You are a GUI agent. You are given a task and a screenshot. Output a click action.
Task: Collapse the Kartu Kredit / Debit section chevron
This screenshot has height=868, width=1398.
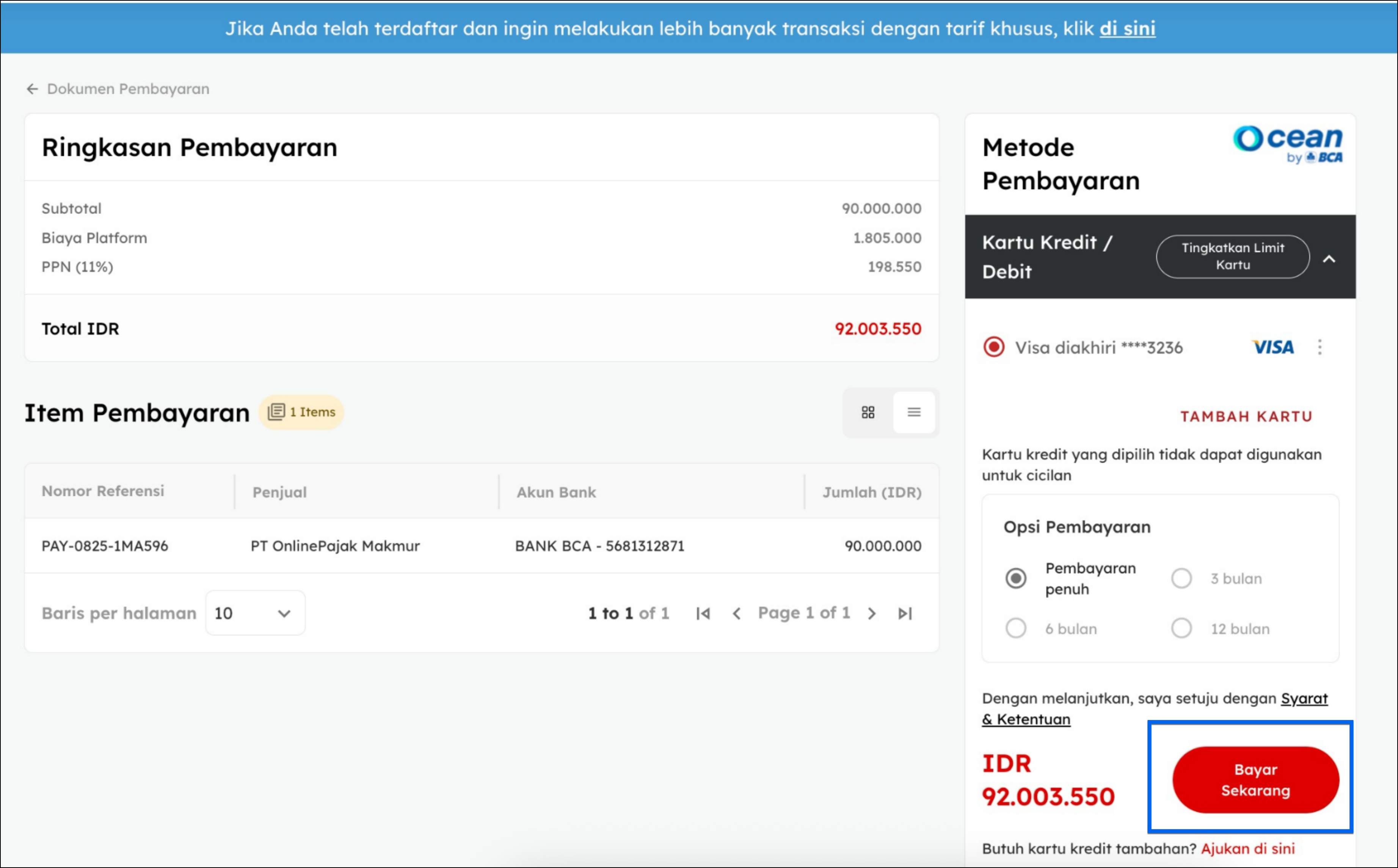point(1329,259)
